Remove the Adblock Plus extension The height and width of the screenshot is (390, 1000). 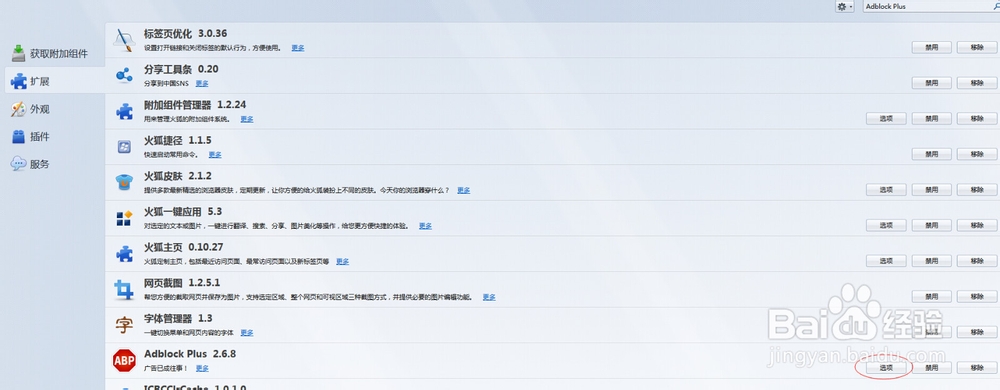[977, 368]
